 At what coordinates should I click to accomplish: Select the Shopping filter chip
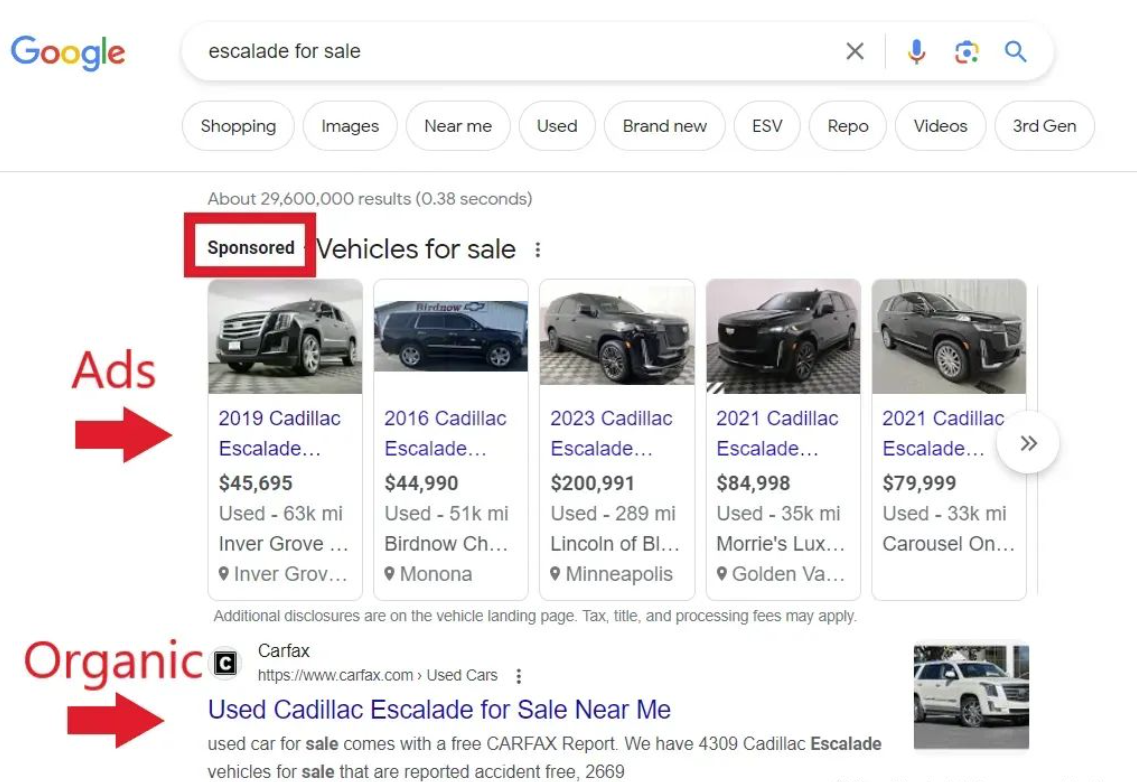coord(239,126)
